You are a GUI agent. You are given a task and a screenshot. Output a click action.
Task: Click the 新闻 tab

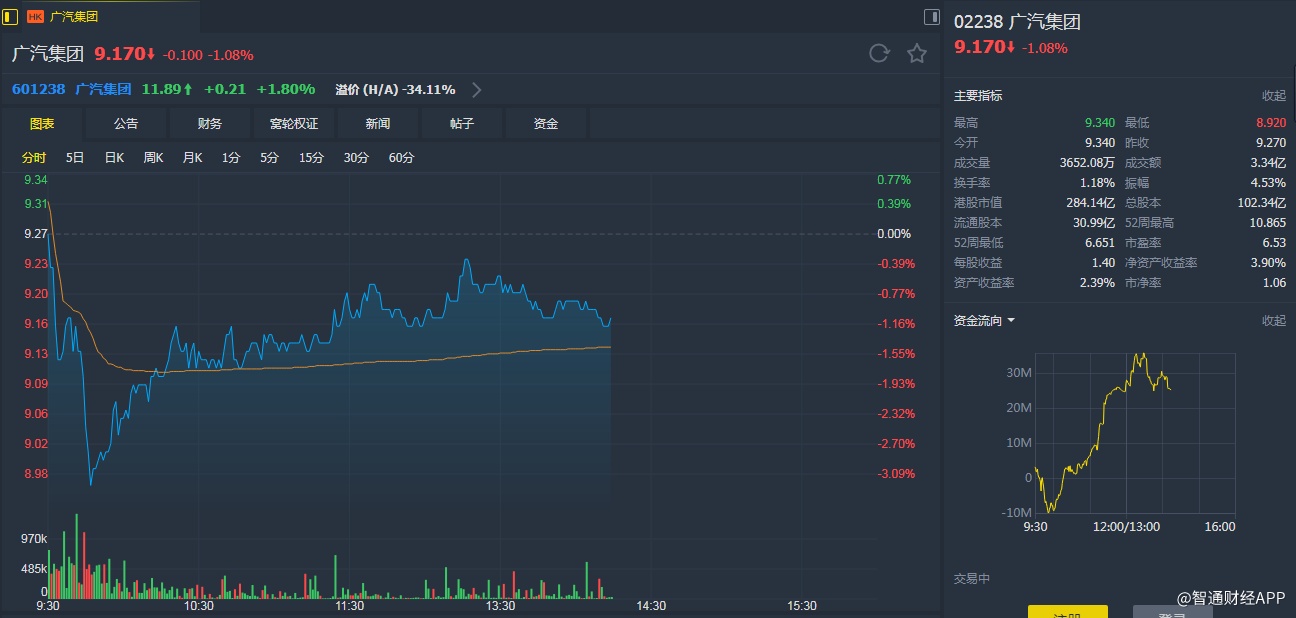point(378,124)
